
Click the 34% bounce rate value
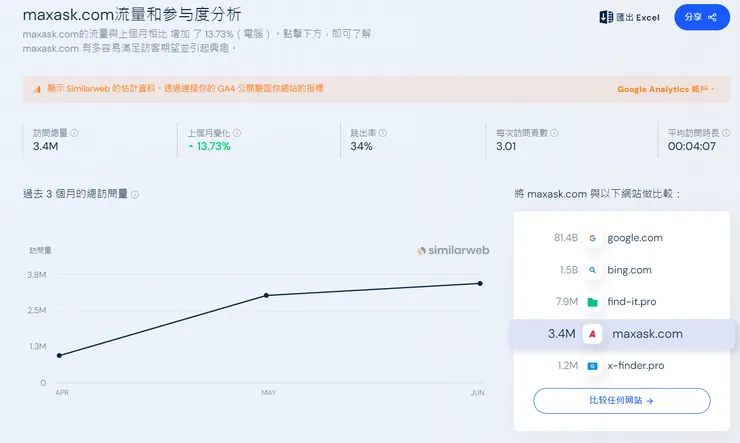click(x=362, y=146)
